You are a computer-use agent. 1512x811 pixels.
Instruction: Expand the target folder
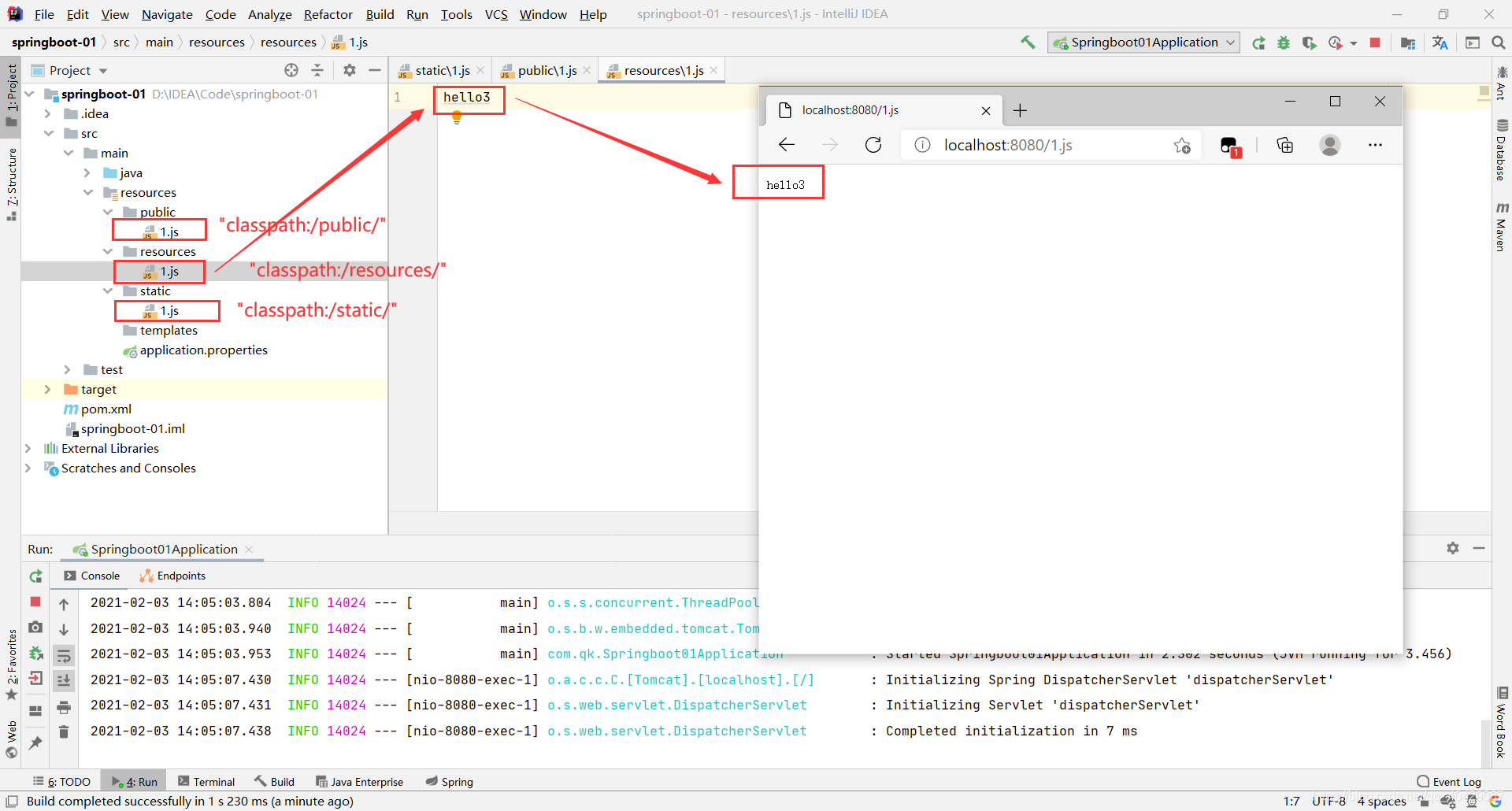48,389
